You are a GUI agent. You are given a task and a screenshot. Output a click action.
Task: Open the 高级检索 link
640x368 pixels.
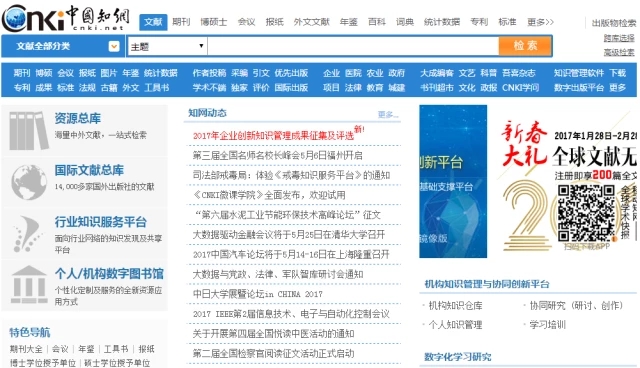pyautogui.click(x=619, y=52)
